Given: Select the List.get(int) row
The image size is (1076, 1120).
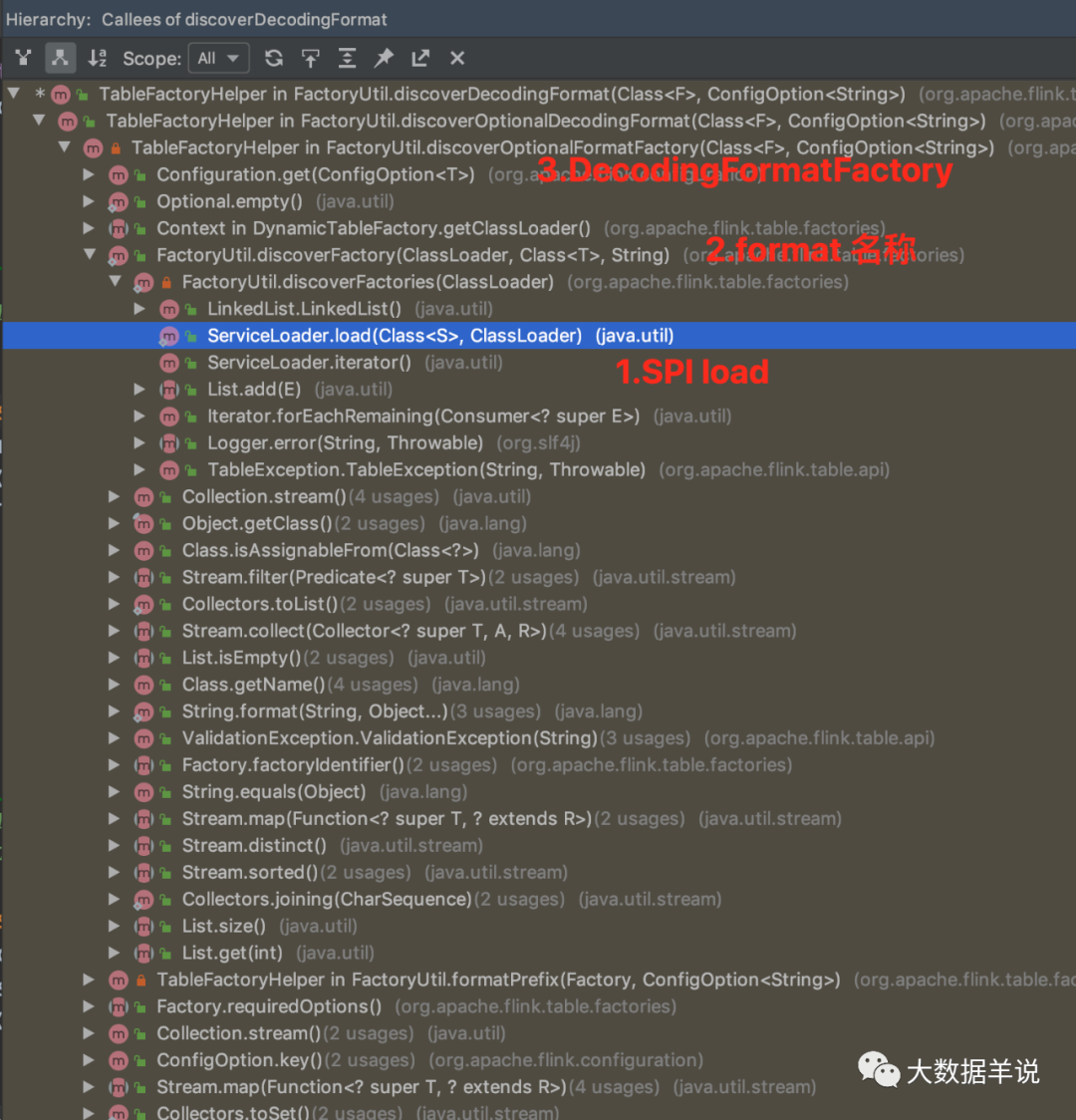Looking at the screenshot, I should coord(539,953).
